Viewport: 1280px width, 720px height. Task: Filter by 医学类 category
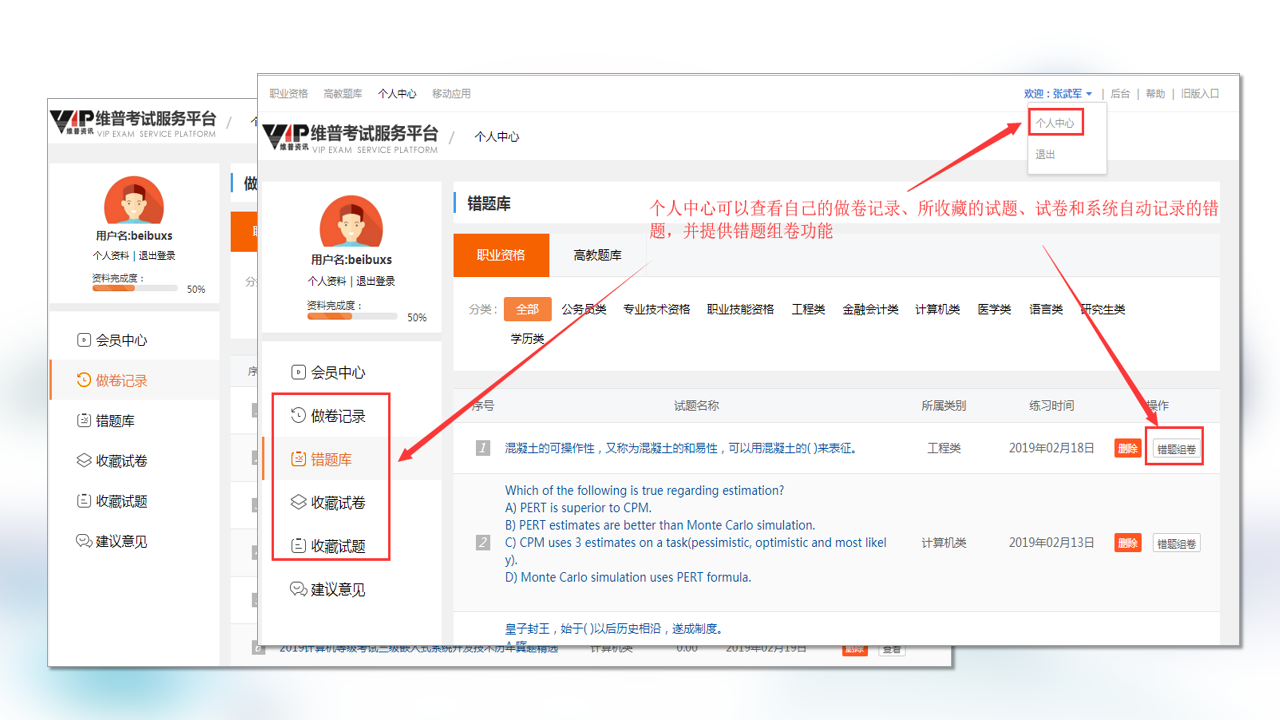[x=994, y=310]
